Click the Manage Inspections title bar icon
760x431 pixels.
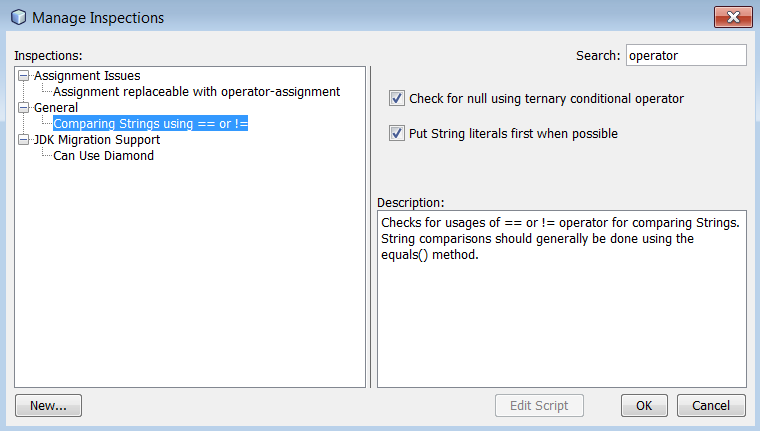coord(17,17)
